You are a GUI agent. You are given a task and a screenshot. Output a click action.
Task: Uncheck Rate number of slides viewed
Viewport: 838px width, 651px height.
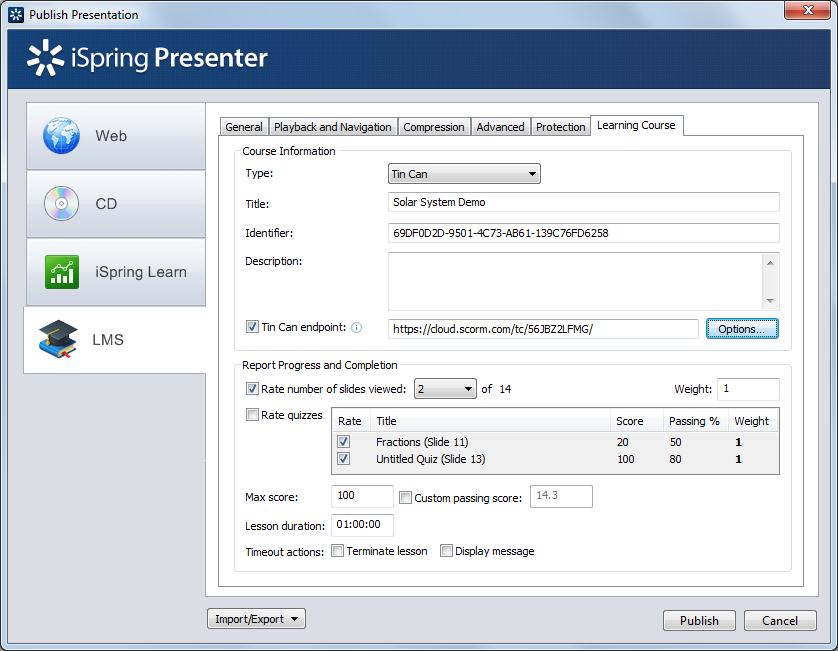[x=252, y=389]
